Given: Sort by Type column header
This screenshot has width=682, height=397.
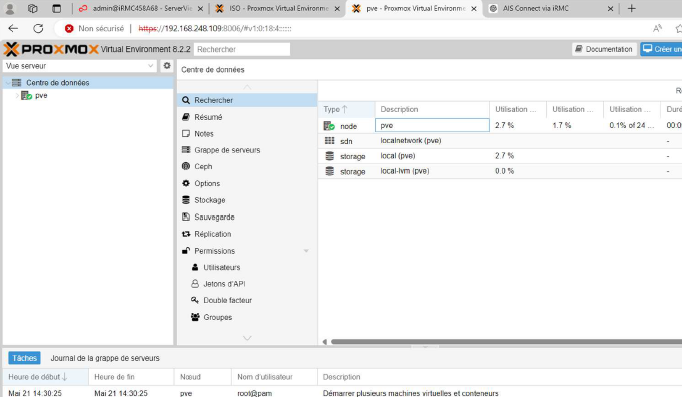Looking at the screenshot, I should pos(346,110).
